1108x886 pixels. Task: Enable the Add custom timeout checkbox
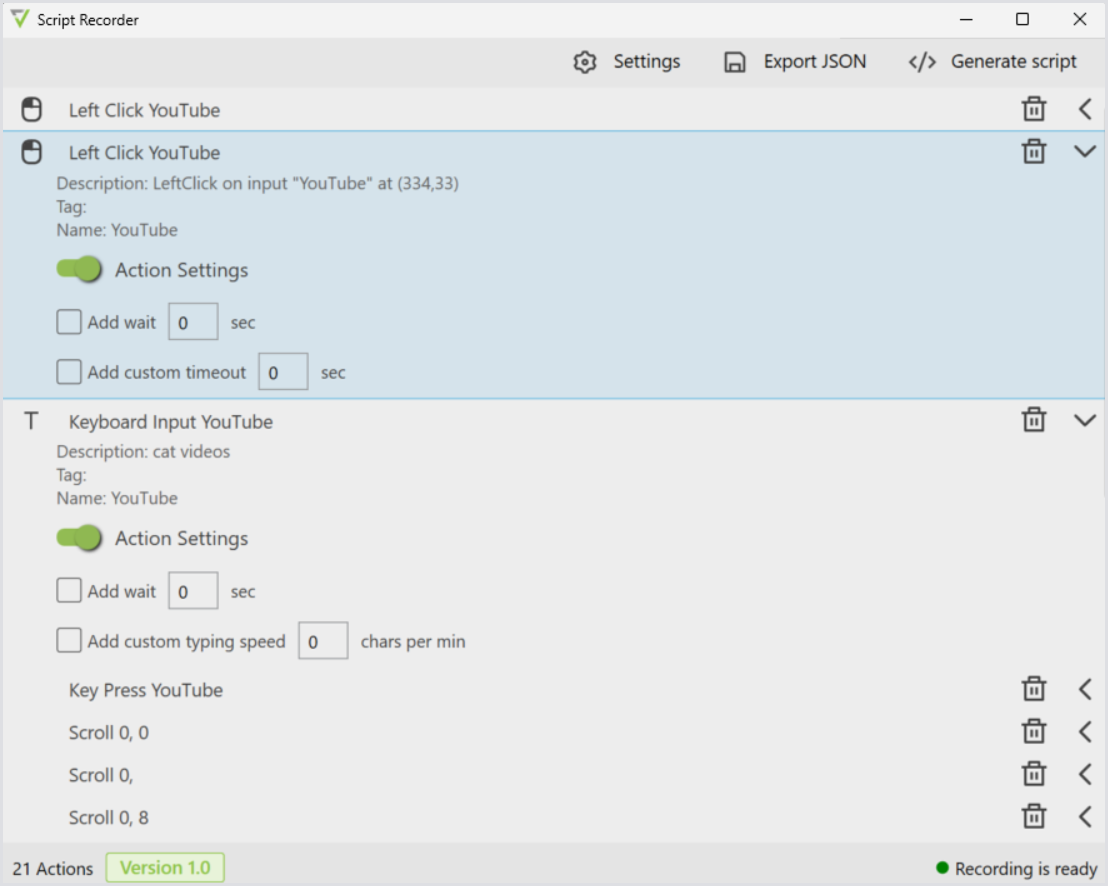pyautogui.click(x=69, y=372)
